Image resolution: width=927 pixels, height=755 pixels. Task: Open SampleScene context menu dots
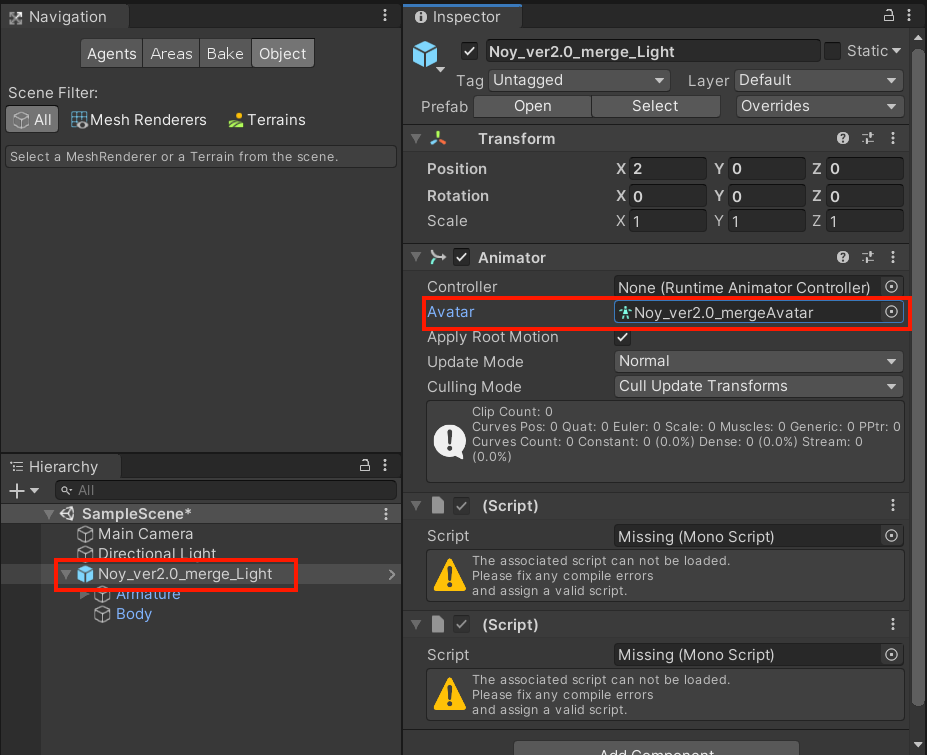tap(385, 514)
